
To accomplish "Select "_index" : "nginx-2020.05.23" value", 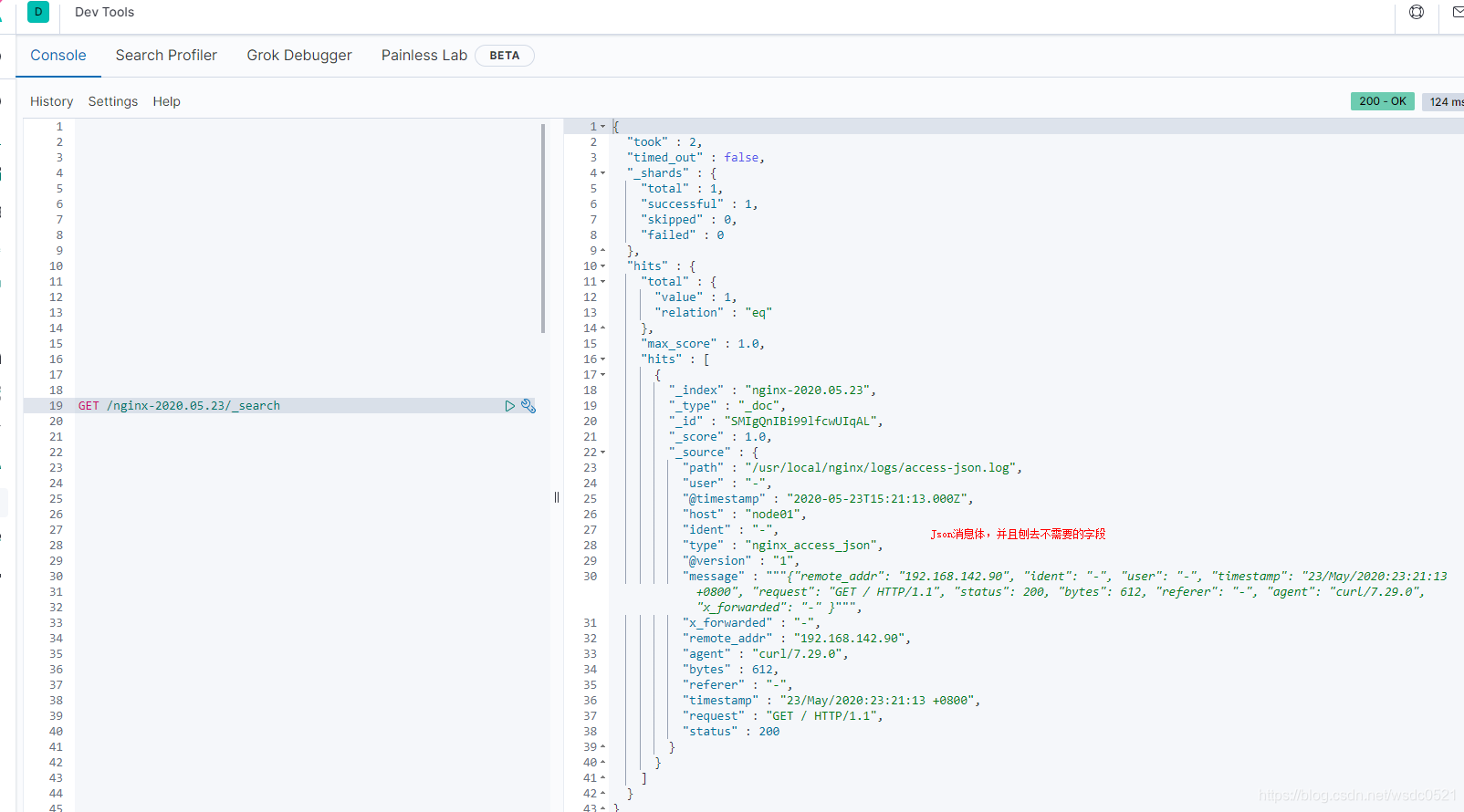I will click(810, 390).
